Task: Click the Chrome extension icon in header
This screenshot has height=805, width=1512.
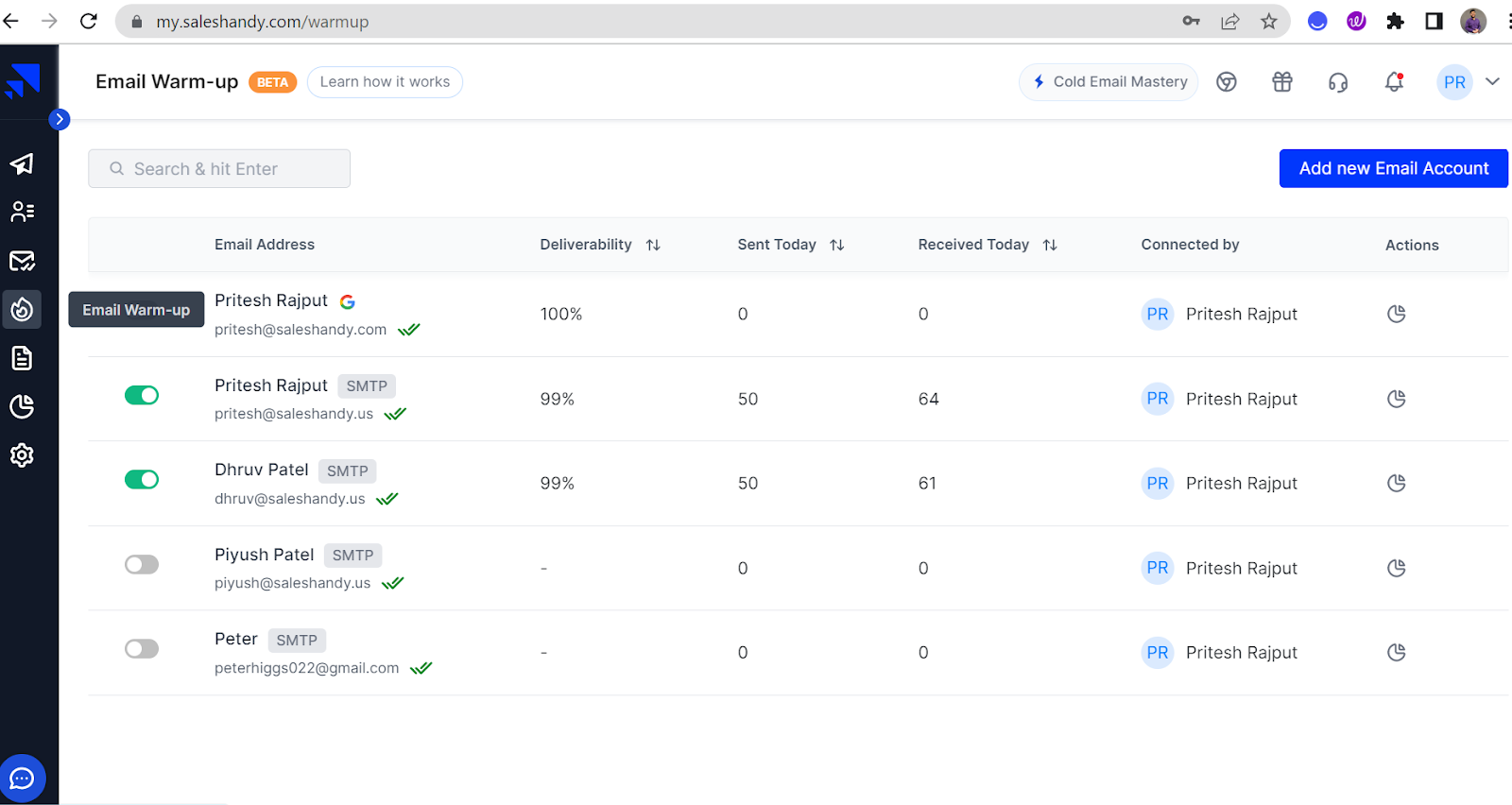Action: [1227, 82]
